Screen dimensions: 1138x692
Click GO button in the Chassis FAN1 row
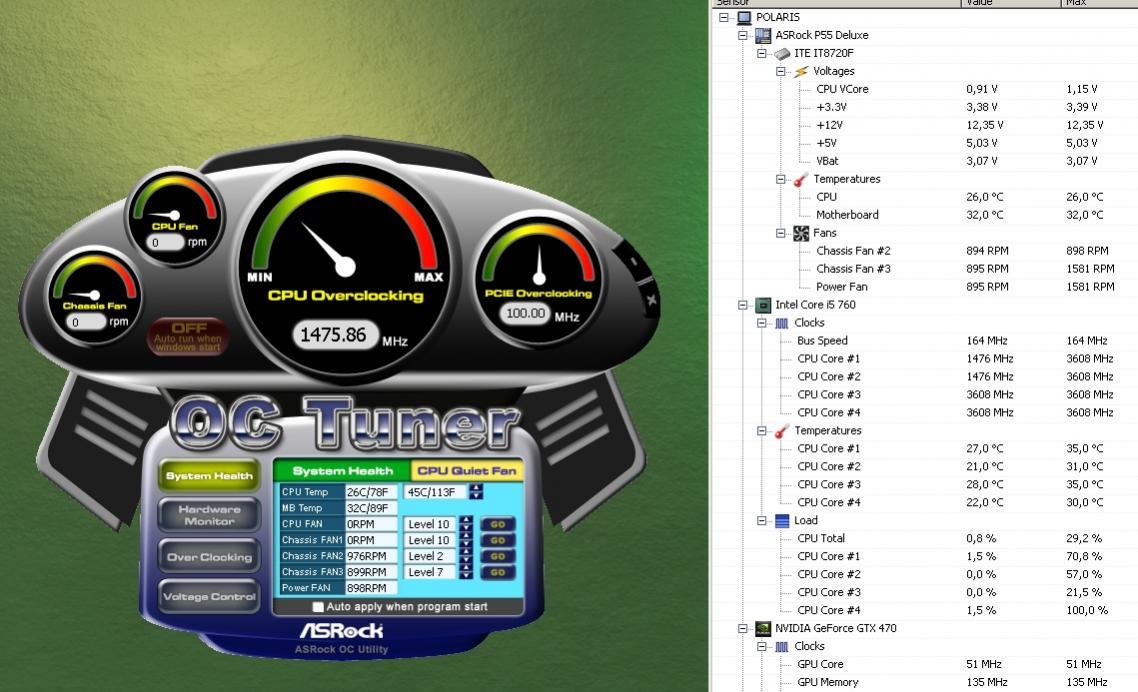(x=498, y=540)
